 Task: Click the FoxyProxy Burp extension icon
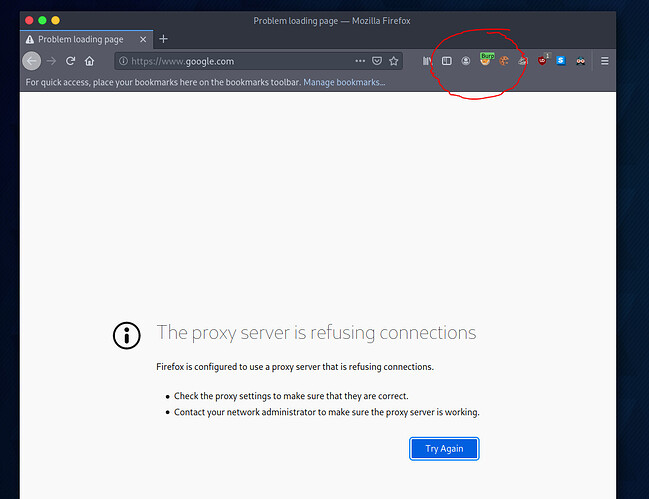point(486,61)
